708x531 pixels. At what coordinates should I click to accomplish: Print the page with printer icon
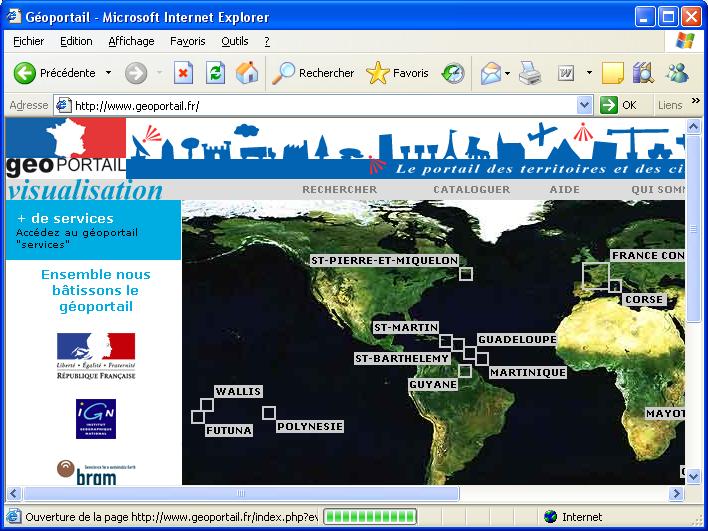tap(530, 73)
